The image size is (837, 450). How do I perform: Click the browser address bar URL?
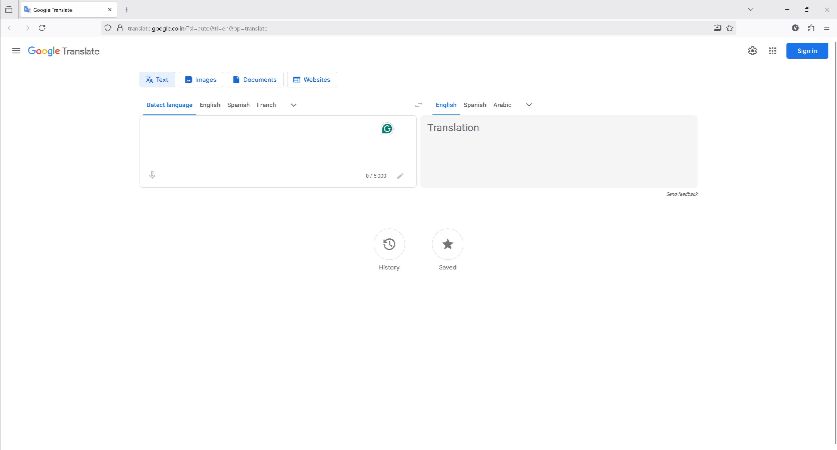pyautogui.click(x=198, y=28)
